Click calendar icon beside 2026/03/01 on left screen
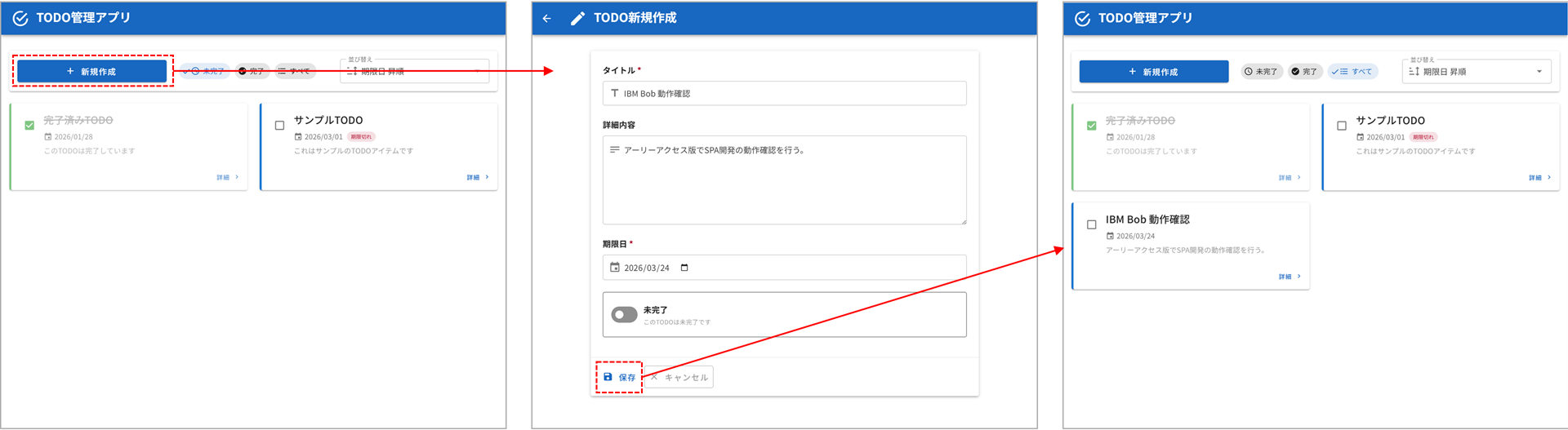The width and height of the screenshot is (1568, 430). [298, 137]
